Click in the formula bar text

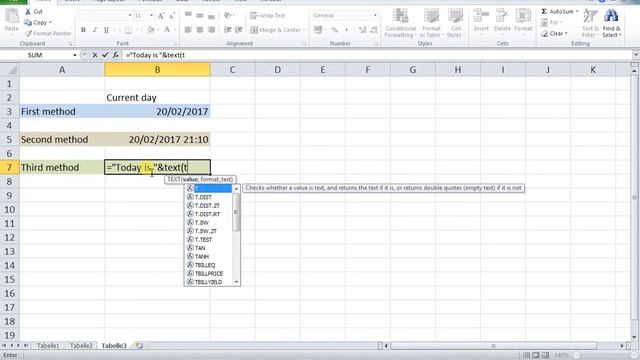[x=156, y=55]
